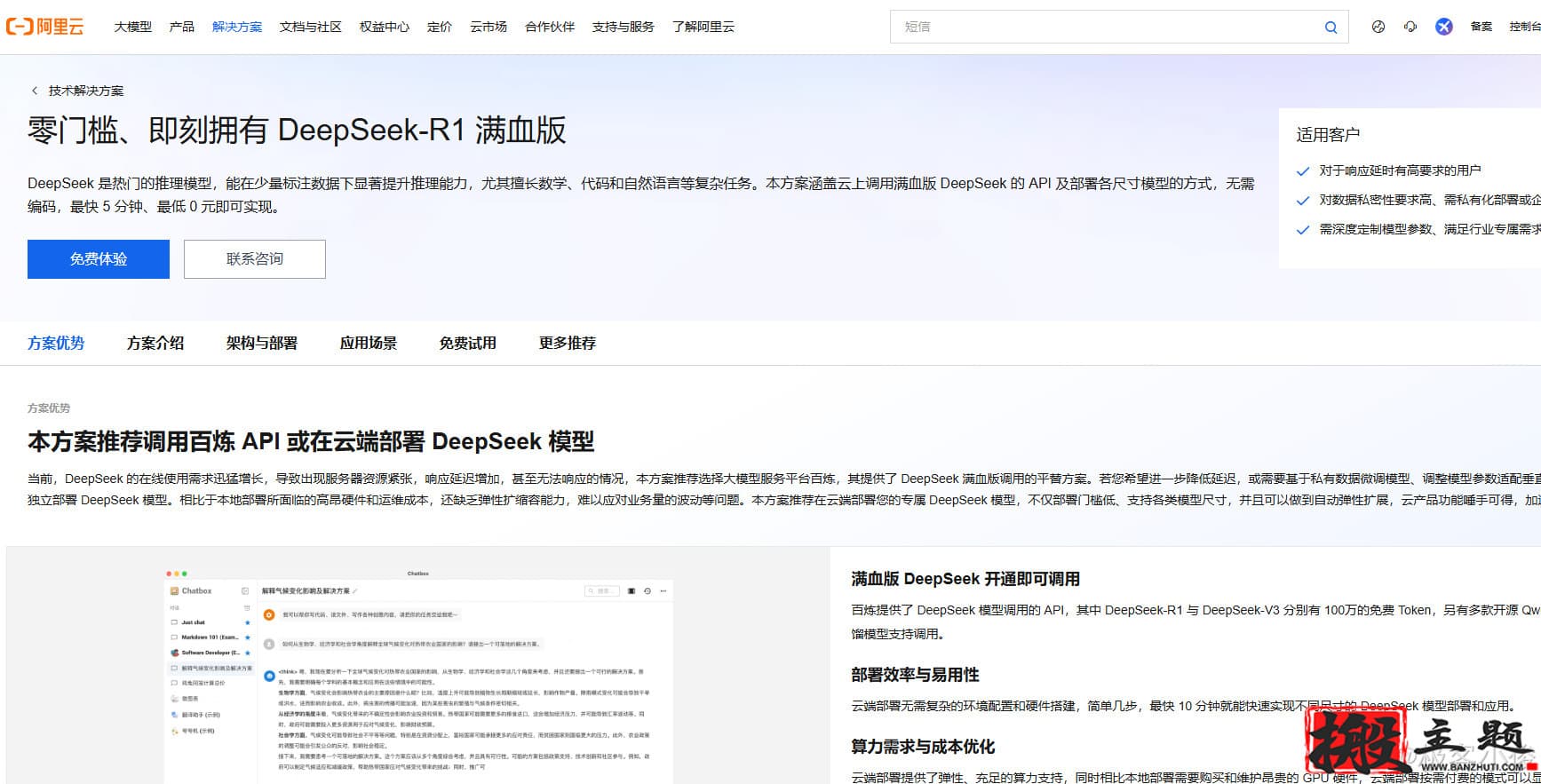Open the 合作伙伴 menu item
The width and height of the screenshot is (1541, 784).
tap(550, 27)
